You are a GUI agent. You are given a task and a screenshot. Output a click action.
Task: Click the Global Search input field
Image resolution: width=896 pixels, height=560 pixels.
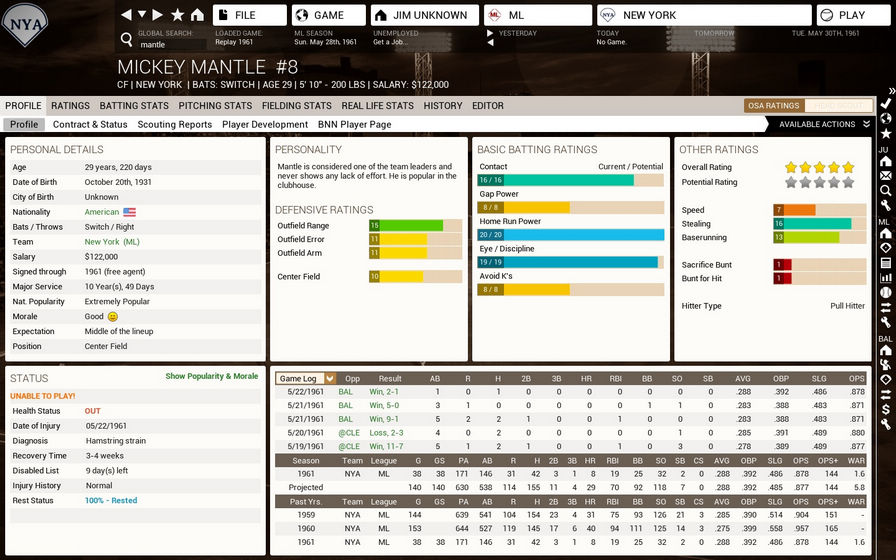[170, 45]
